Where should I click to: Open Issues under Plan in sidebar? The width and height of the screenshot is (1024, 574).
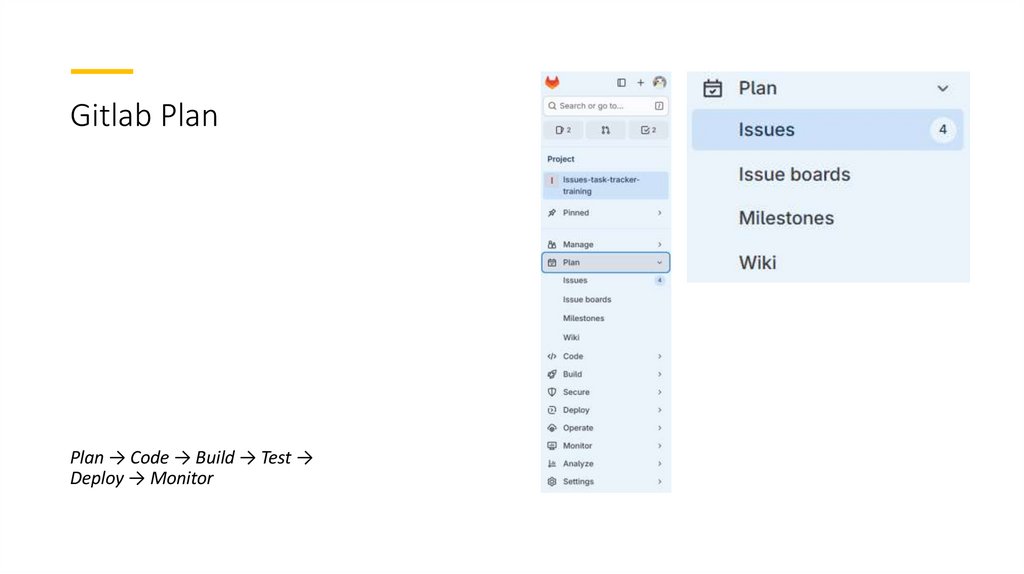coord(605,280)
